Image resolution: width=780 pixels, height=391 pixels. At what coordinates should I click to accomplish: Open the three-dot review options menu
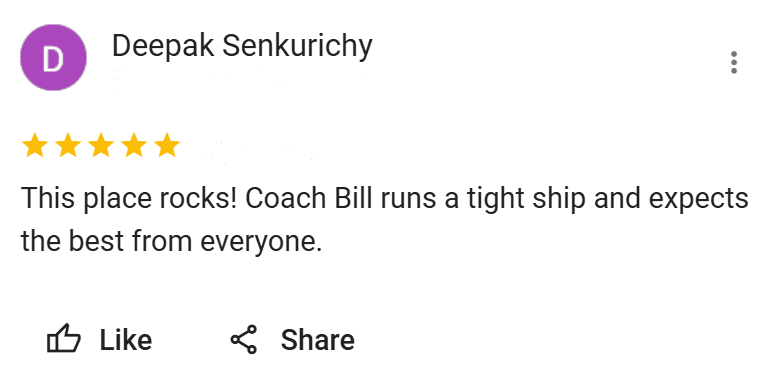(734, 62)
